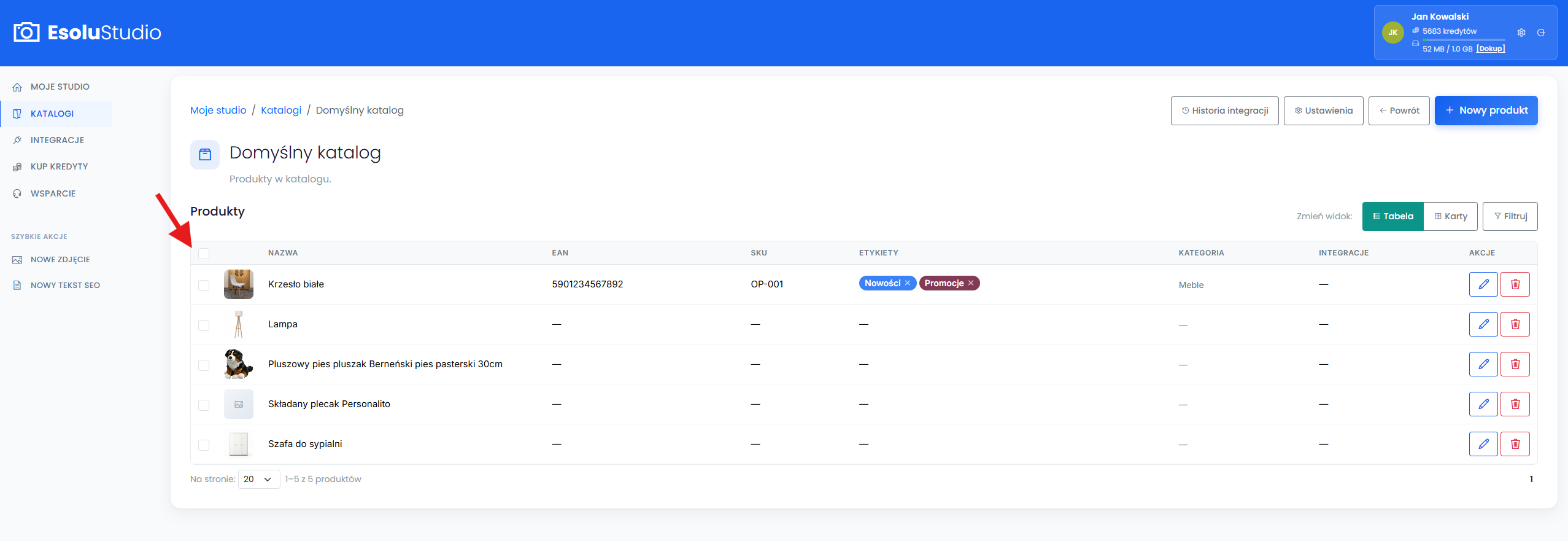
Task: Open Integracje in the sidebar
Action: pos(57,140)
